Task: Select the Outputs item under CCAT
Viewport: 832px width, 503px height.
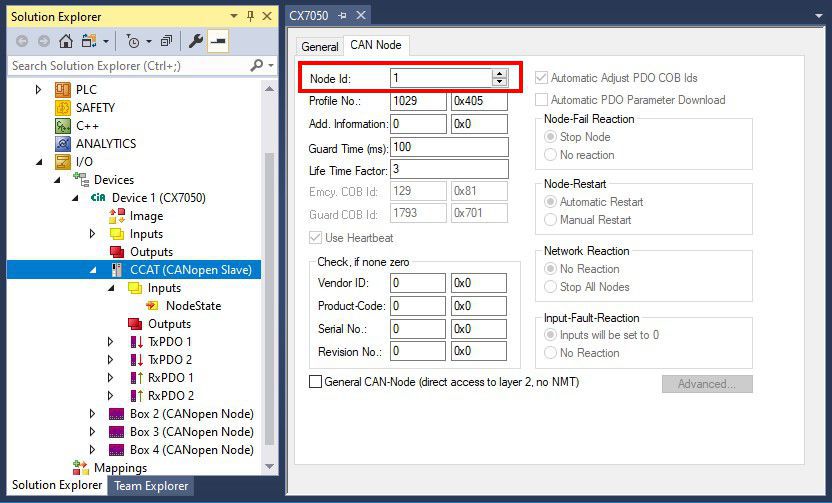Action: [x=169, y=324]
